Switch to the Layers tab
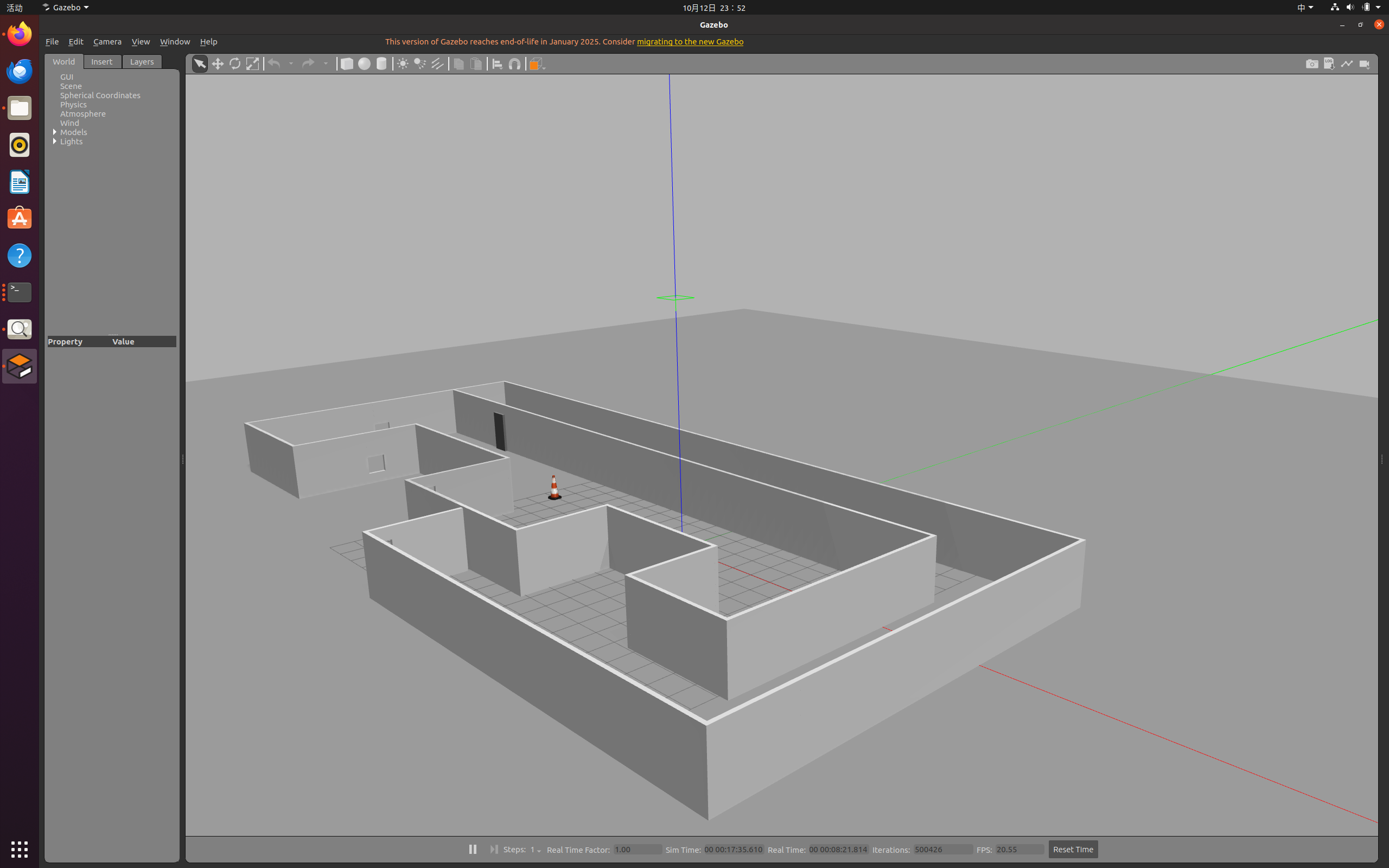Screen dimensions: 1389x868 [142, 61]
